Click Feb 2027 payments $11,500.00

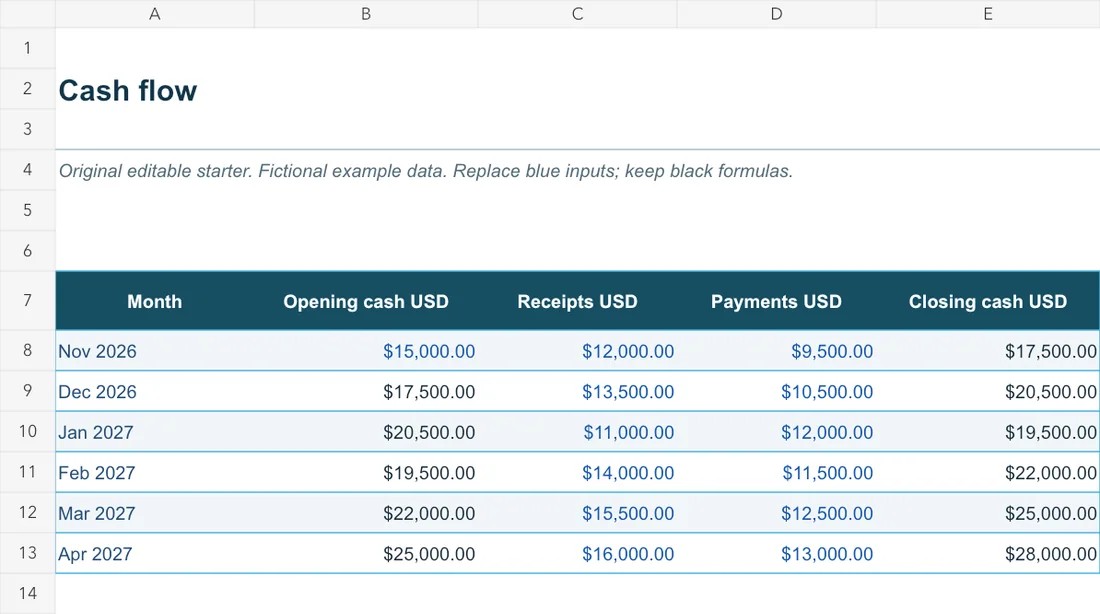point(776,473)
